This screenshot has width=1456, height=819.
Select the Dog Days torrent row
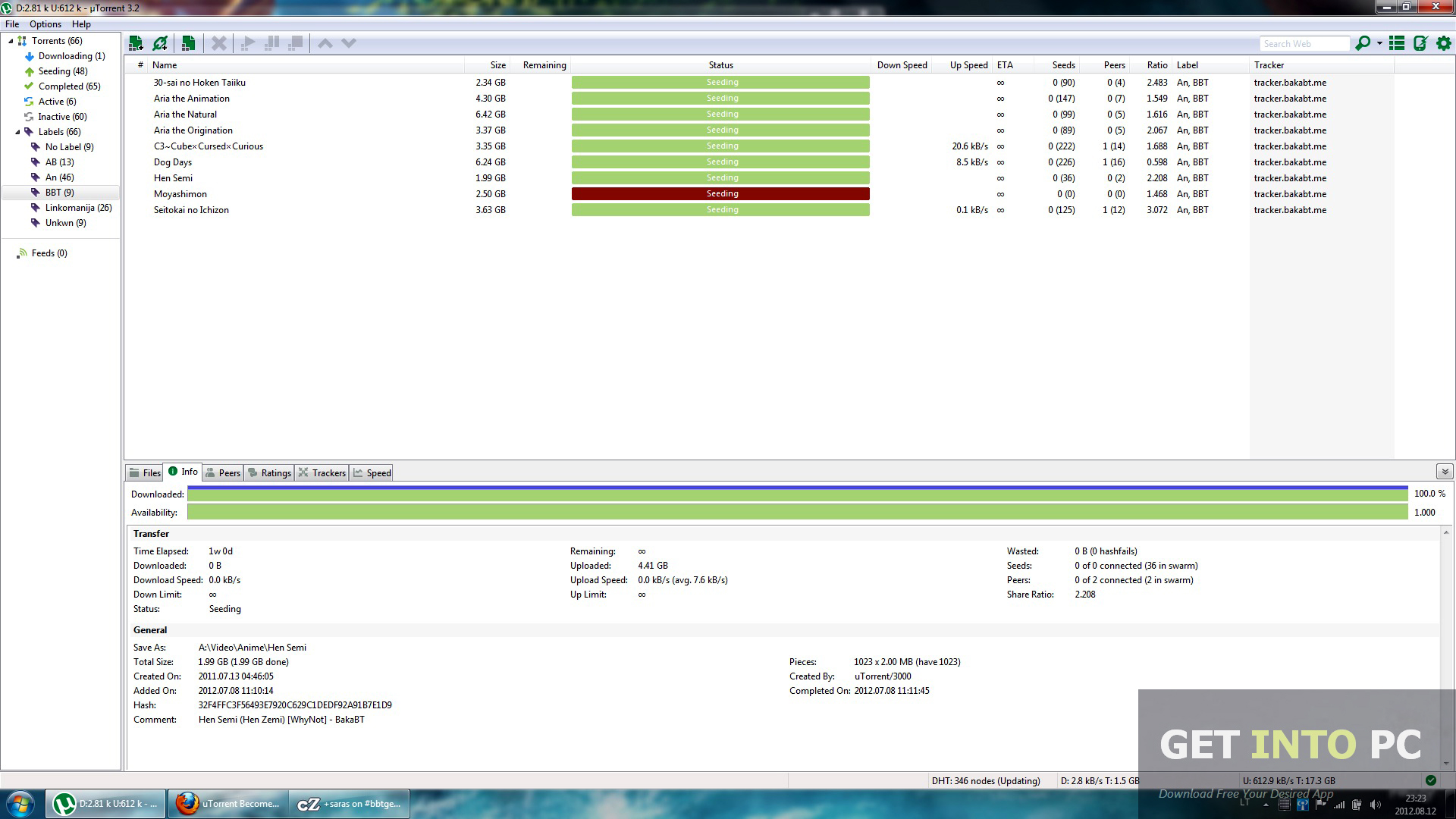pos(758,162)
